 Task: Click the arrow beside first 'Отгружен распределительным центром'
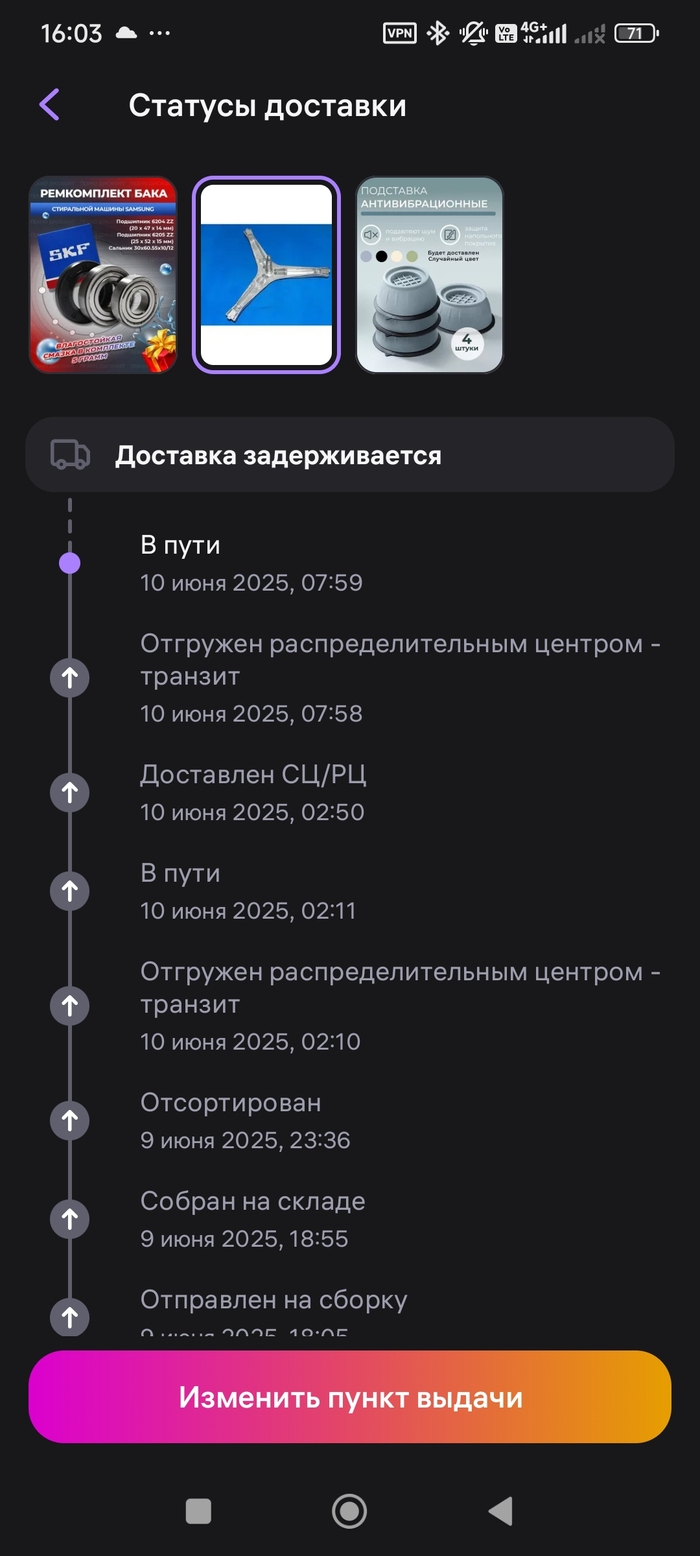pyautogui.click(x=69, y=677)
